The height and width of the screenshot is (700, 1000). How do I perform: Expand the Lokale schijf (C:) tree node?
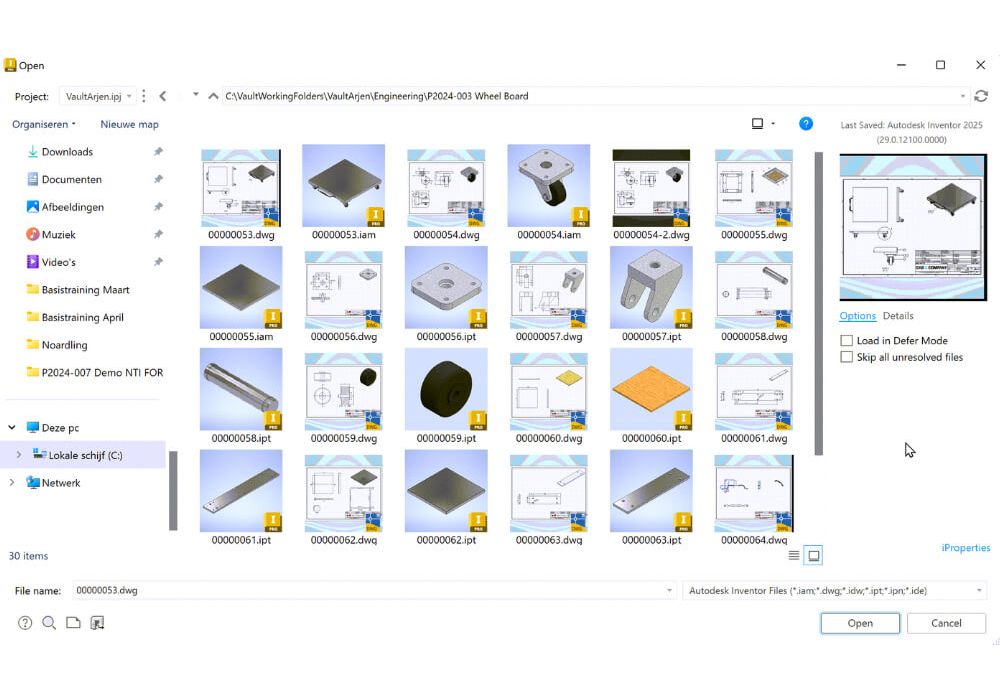[x=18, y=455]
